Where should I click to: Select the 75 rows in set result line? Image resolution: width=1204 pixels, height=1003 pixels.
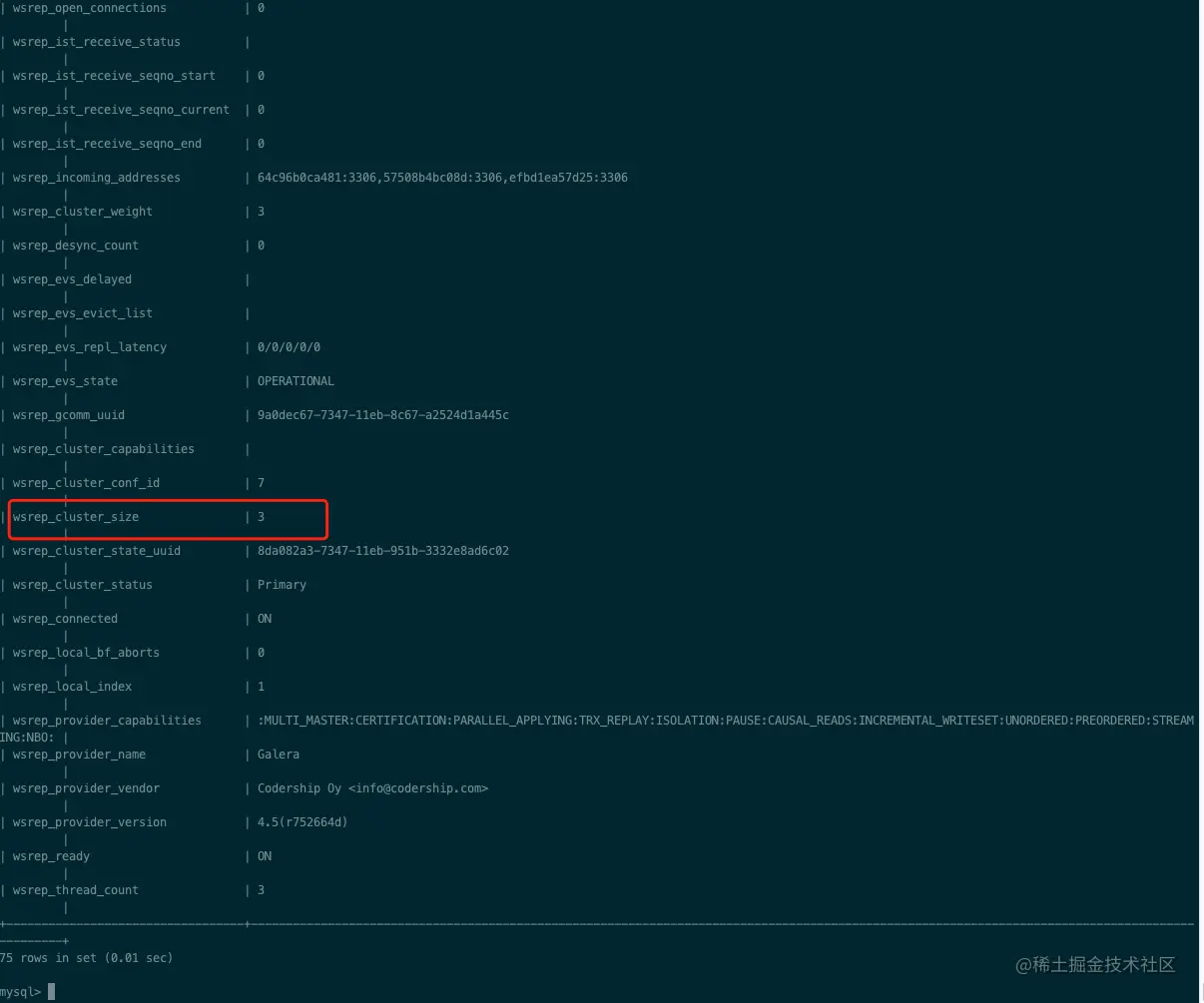87,958
